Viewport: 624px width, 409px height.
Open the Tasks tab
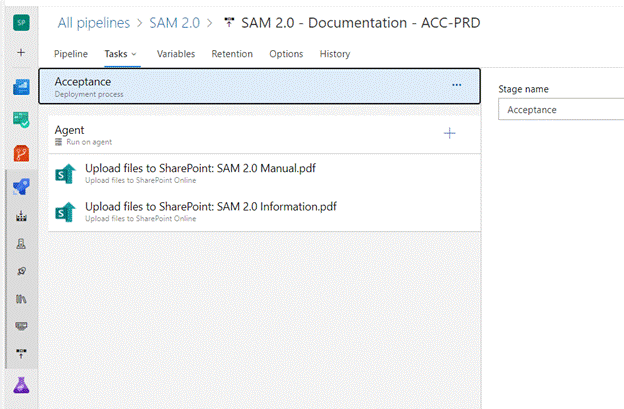116,54
